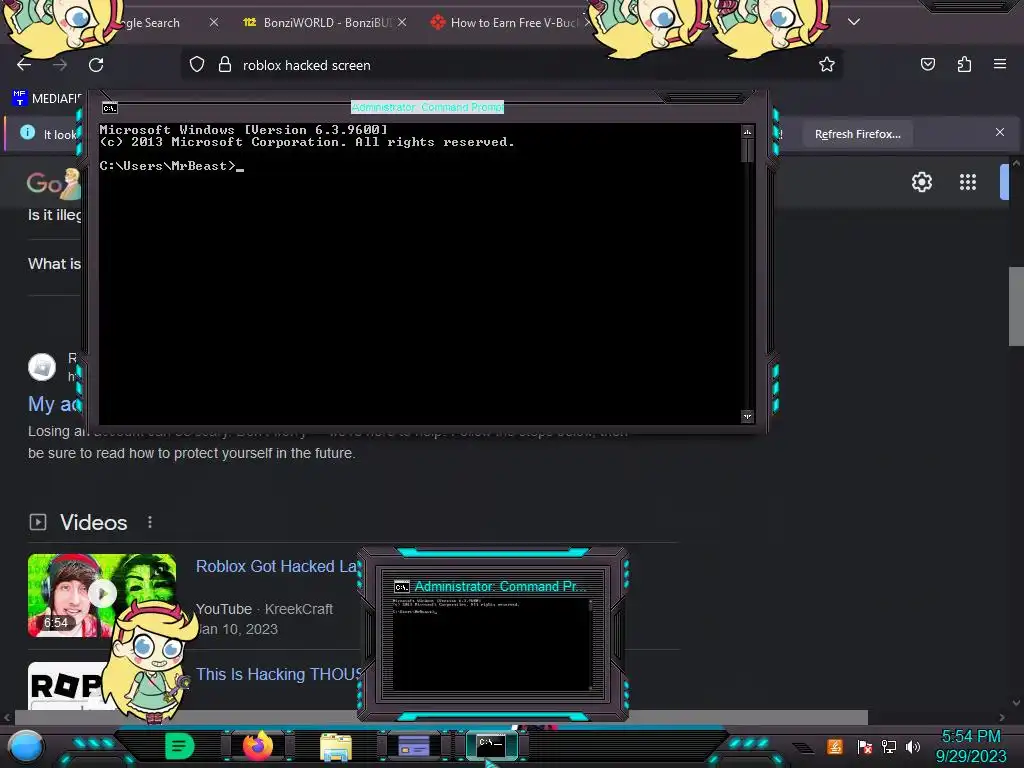The width and height of the screenshot is (1024, 768).
Task: Dismiss the Refresh Firefox notification bar
Action: click(x=1000, y=133)
